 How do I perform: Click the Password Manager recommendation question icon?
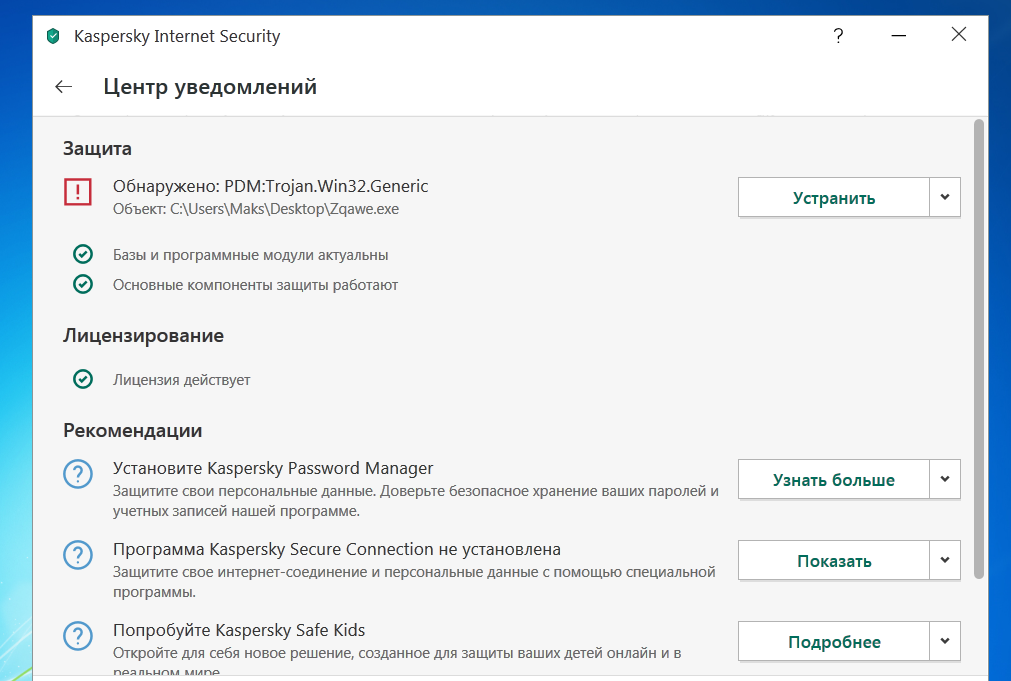(x=78, y=473)
